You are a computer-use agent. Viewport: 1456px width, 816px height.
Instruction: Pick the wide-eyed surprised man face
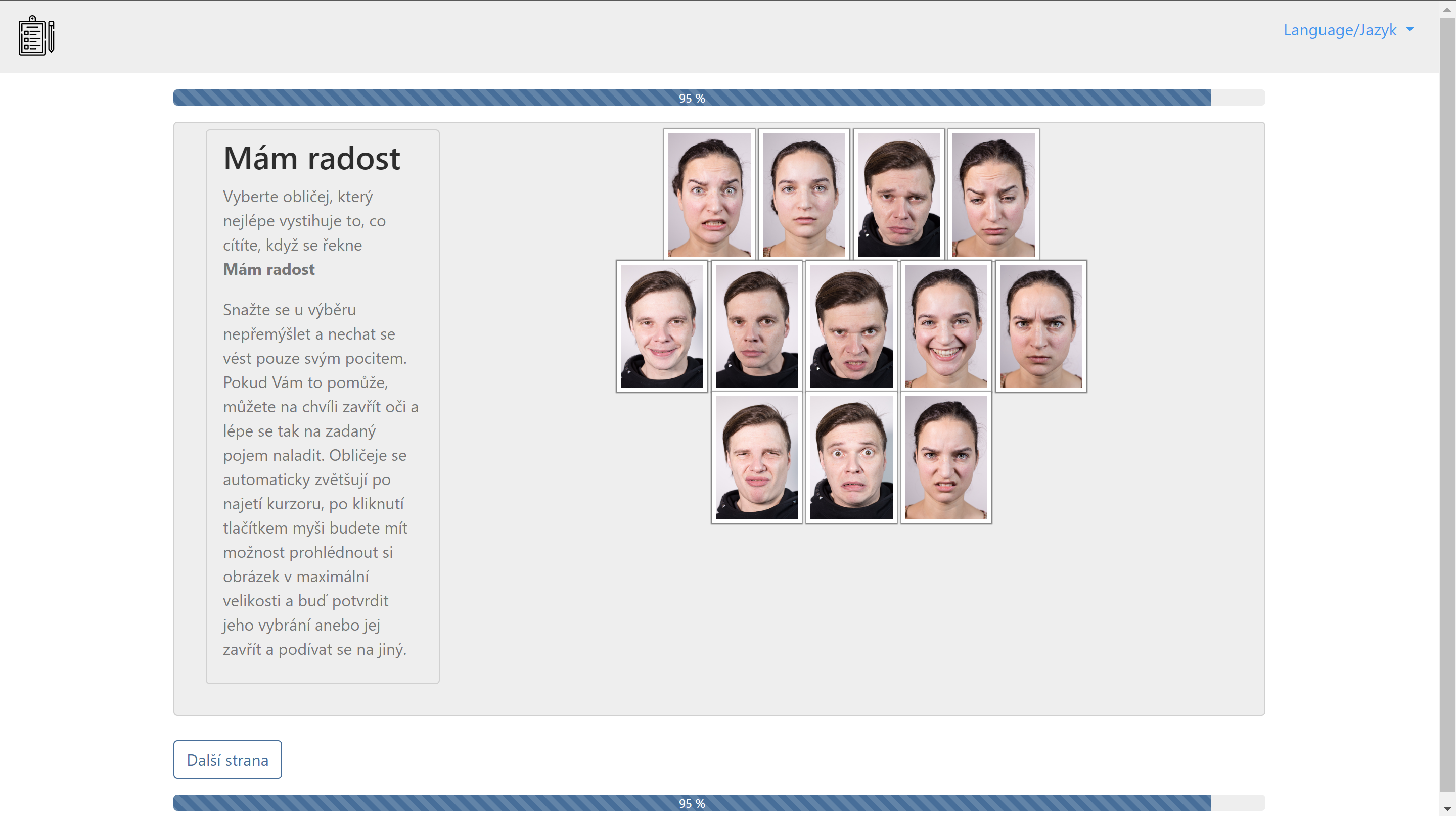click(x=851, y=457)
